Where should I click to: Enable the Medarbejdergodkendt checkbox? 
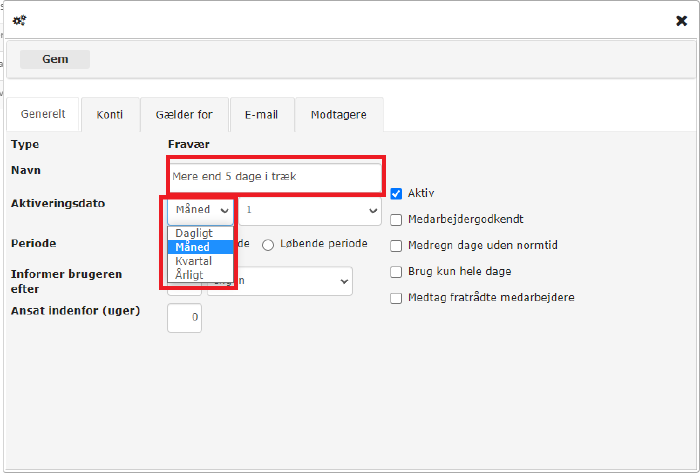coord(397,219)
